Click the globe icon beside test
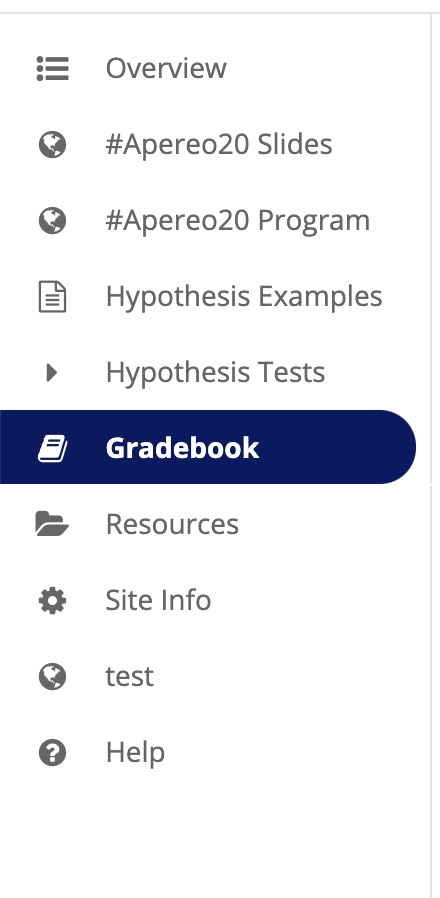The width and height of the screenshot is (440, 898). pyautogui.click(x=53, y=676)
